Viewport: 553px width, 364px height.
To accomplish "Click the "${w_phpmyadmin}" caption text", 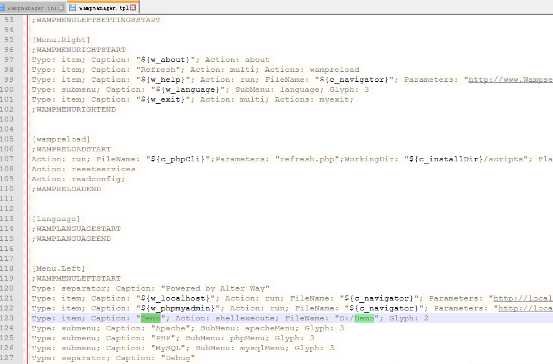I will point(178,308).
